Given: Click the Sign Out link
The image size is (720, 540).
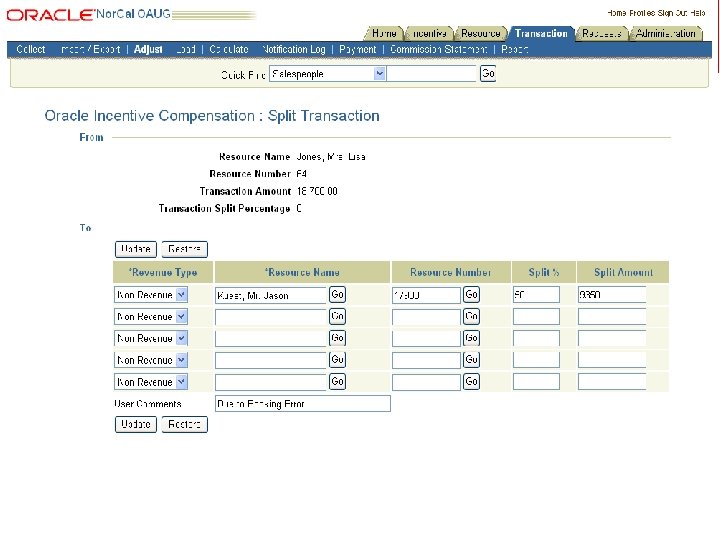Looking at the screenshot, I should click(672, 13).
